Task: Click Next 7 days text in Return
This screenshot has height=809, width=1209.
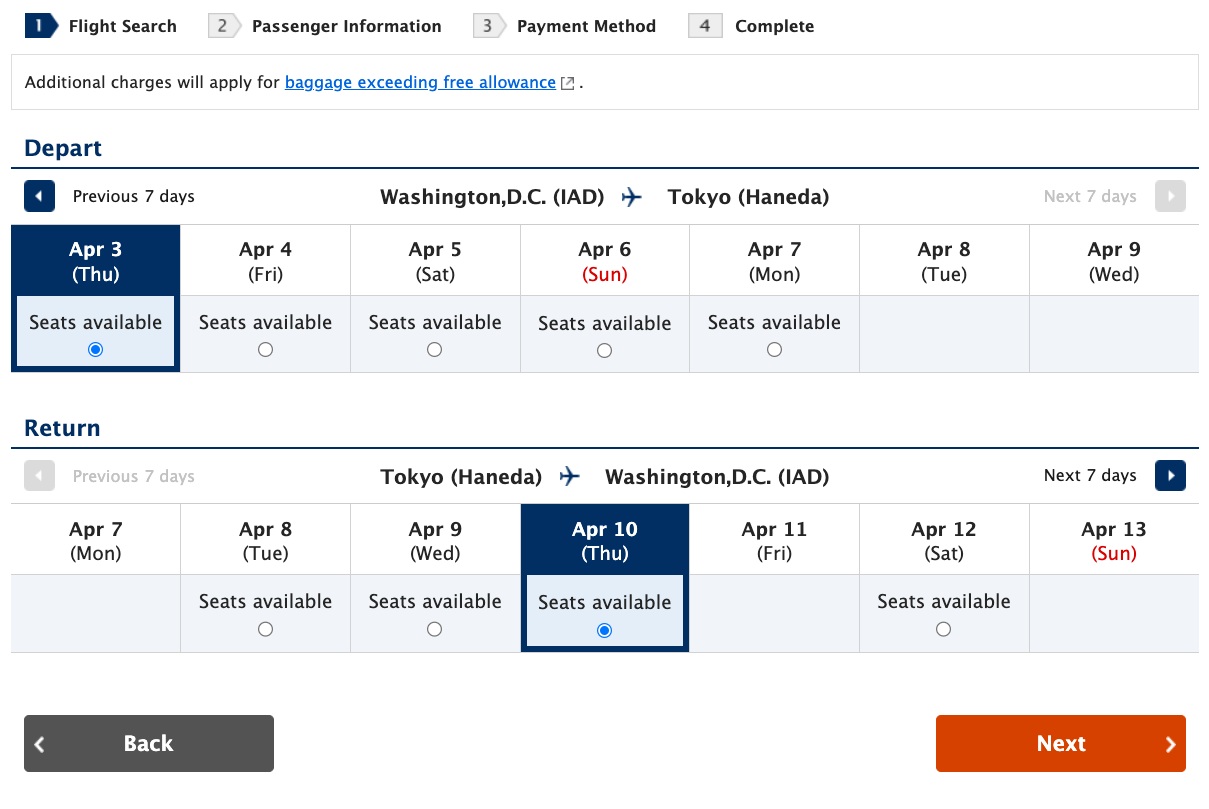Action: pos(1090,476)
